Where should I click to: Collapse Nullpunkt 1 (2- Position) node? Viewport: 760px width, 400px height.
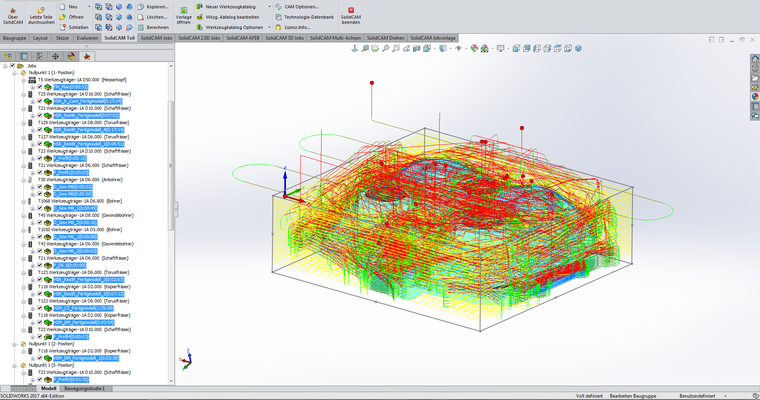pyautogui.click(x=15, y=344)
